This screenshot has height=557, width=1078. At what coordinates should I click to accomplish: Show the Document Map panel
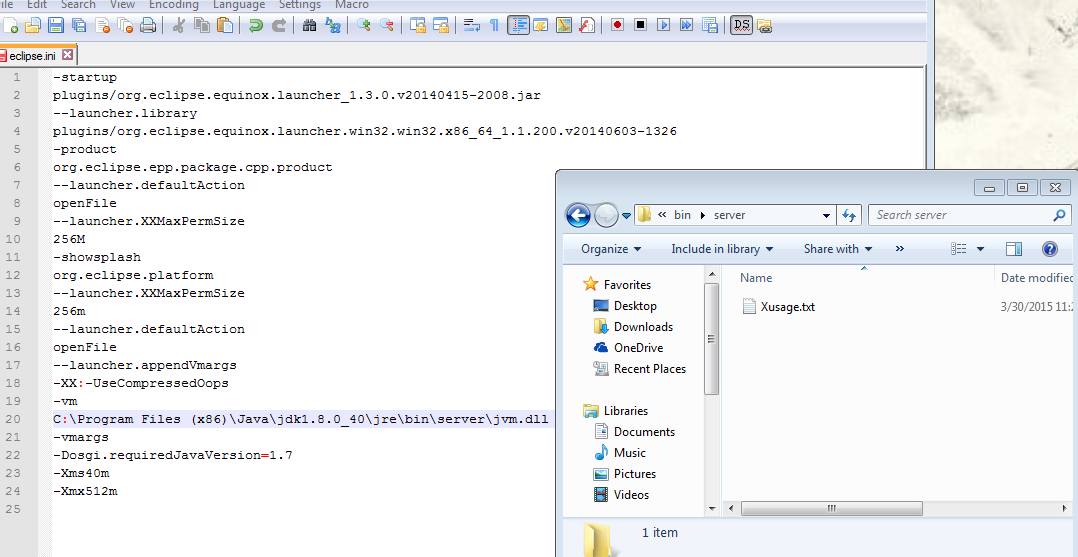pyautogui.click(x=564, y=25)
